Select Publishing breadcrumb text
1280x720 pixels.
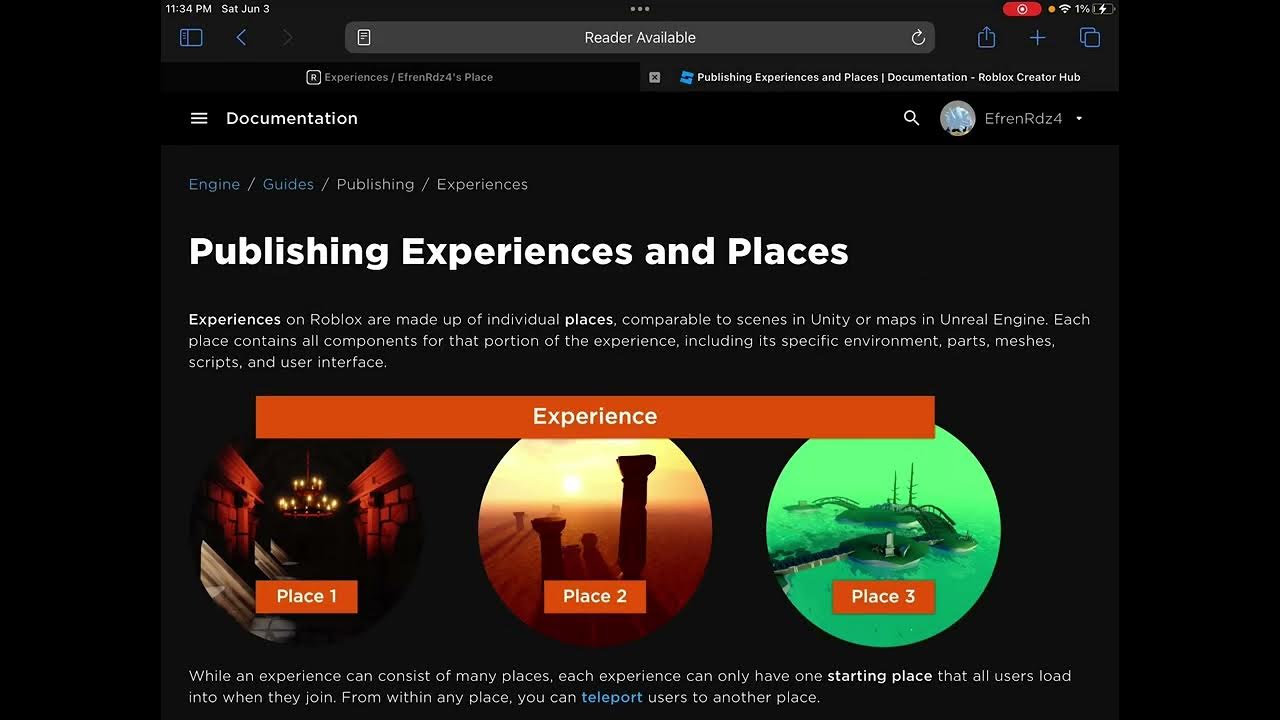375,184
